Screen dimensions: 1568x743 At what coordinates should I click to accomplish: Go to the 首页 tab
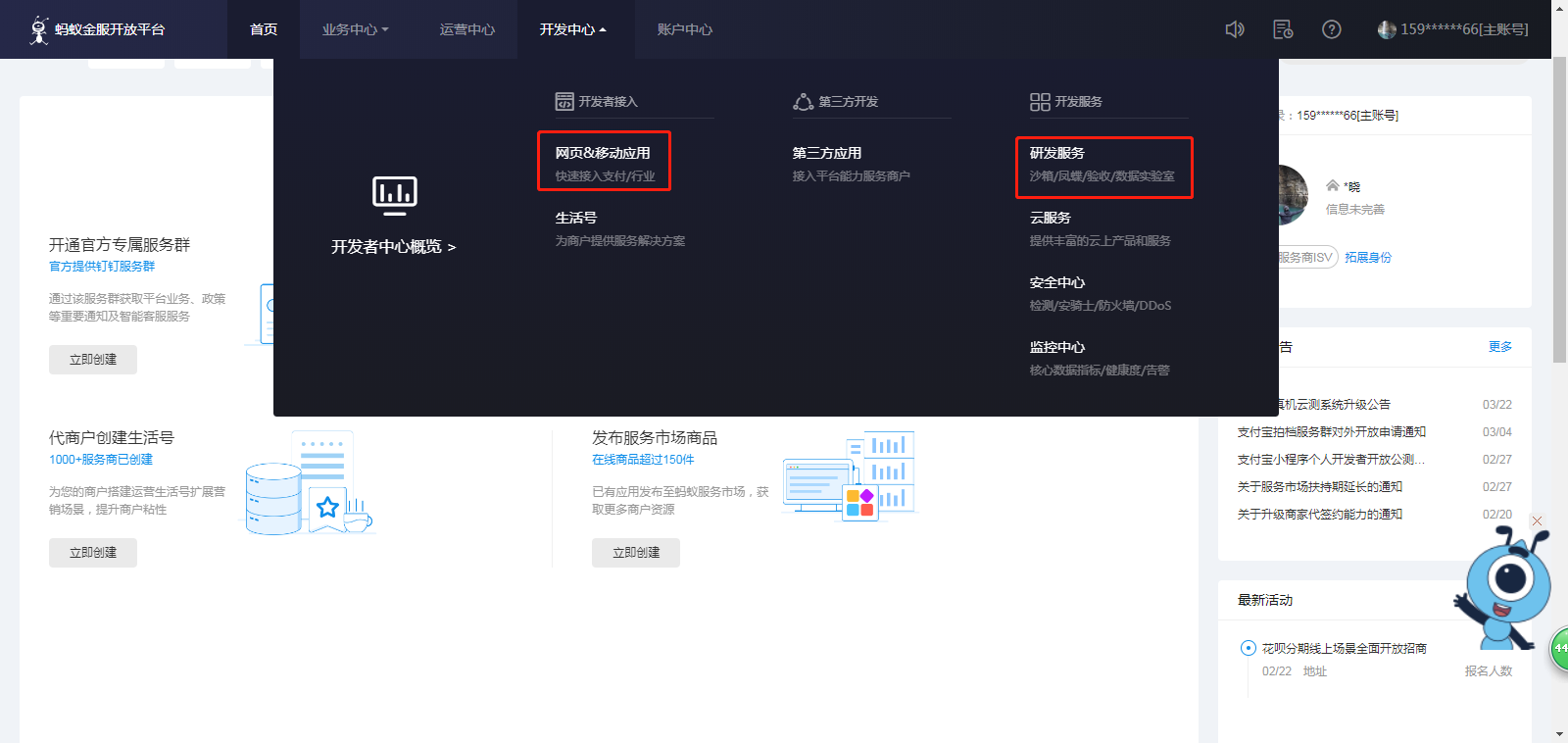click(264, 29)
